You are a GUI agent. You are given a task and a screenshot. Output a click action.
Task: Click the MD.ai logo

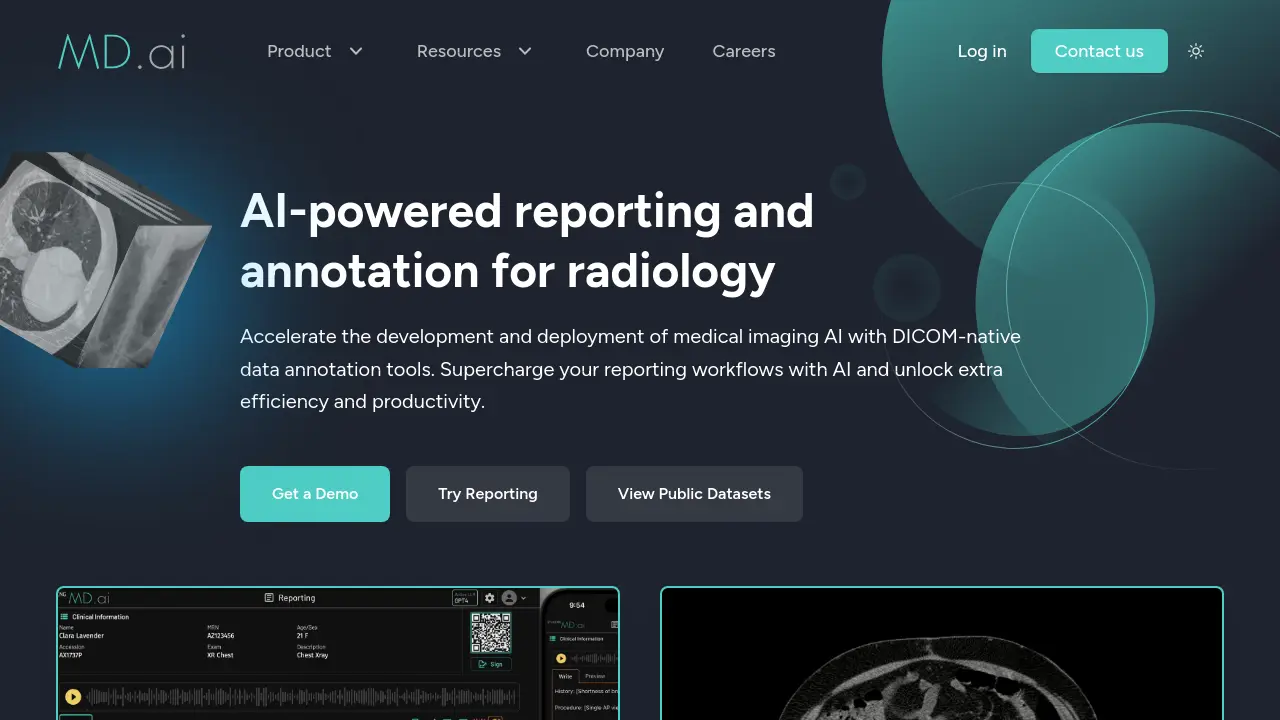122,51
